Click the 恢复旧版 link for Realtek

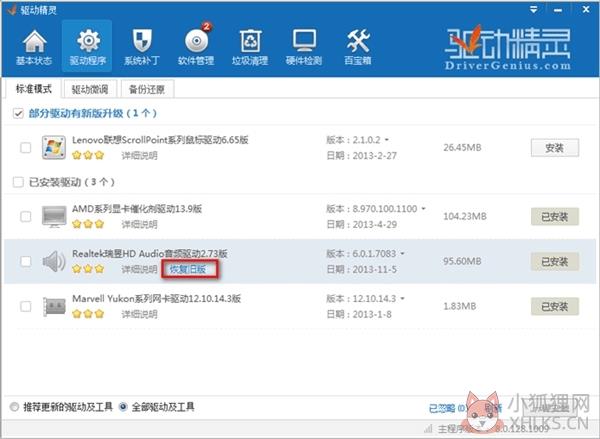tap(188, 269)
